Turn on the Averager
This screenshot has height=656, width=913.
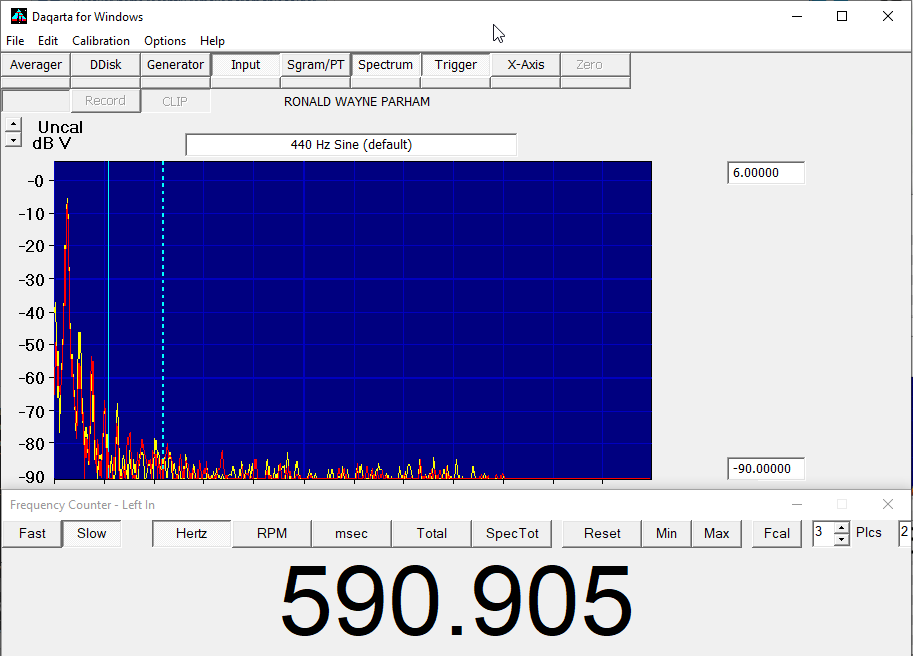(x=36, y=65)
